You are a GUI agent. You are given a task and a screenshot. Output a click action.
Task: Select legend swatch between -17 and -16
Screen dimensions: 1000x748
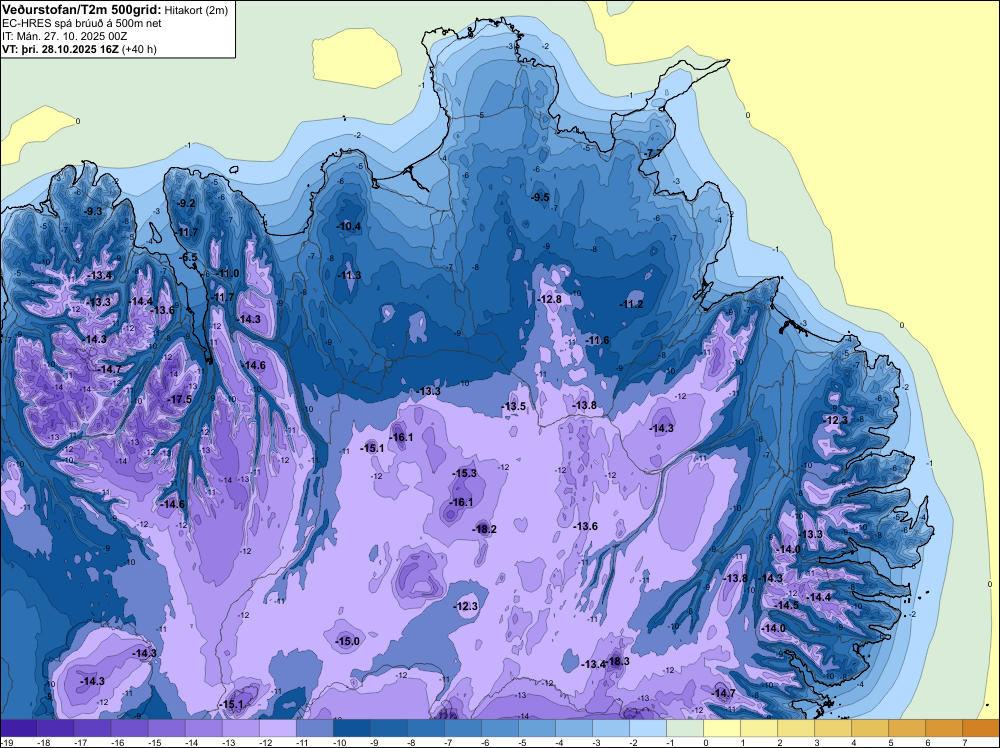click(92, 728)
